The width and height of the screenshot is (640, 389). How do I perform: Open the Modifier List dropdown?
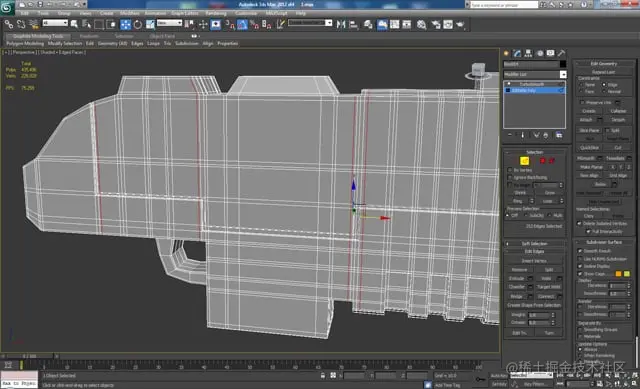coord(563,74)
